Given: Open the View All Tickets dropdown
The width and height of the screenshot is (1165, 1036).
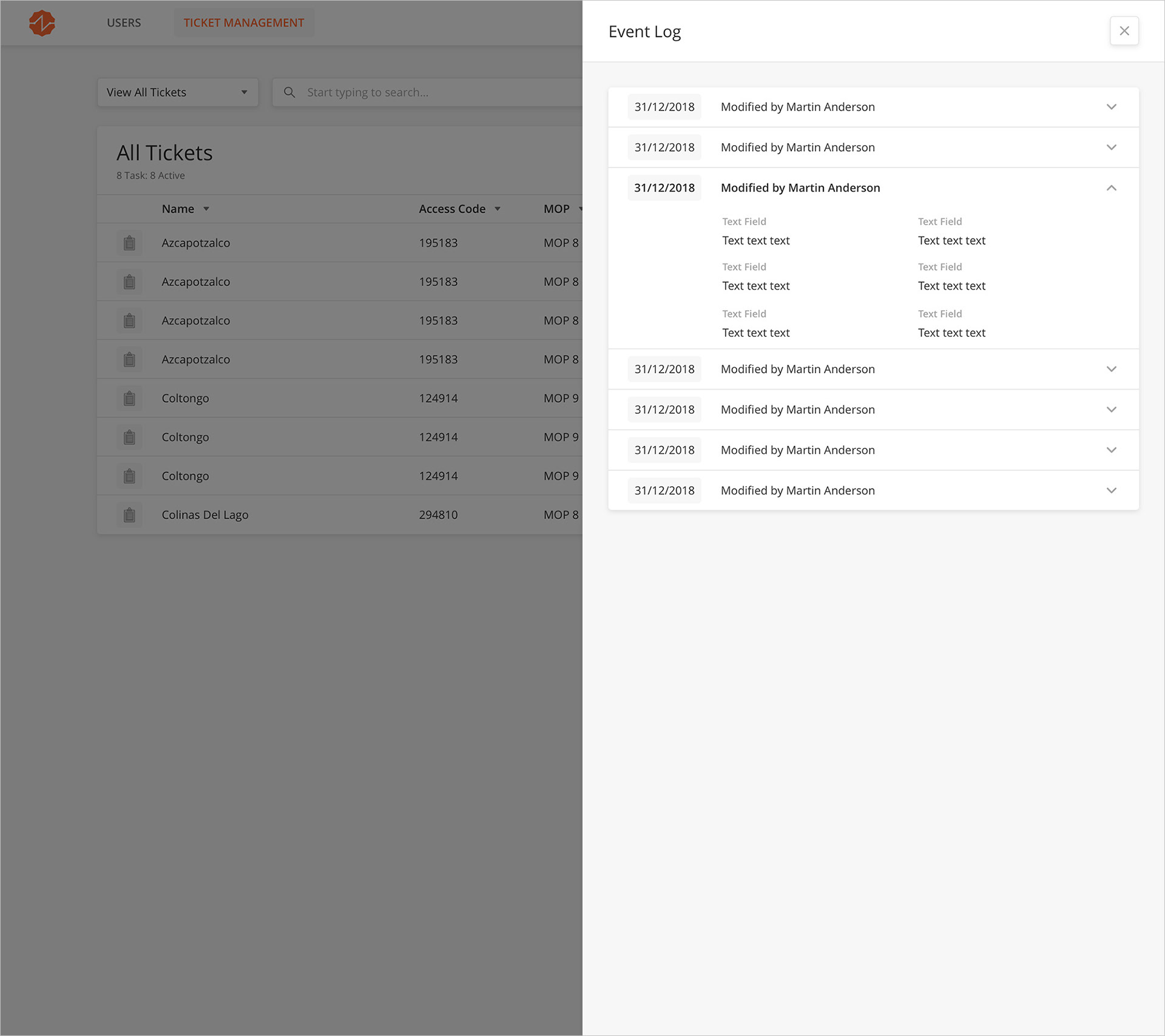Looking at the screenshot, I should (x=178, y=92).
